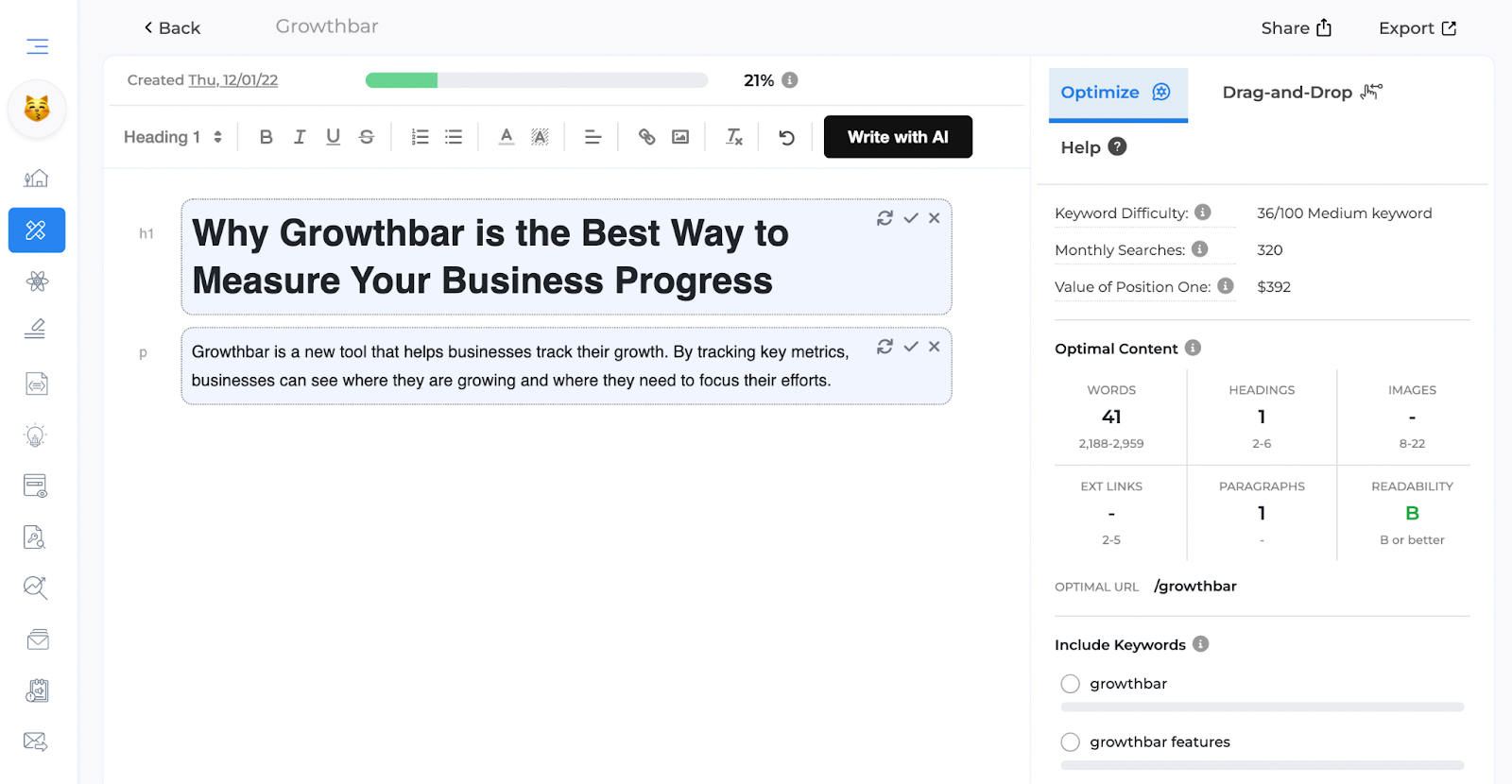Select the highlighted pencil-ruler sidebar icon
The image size is (1512, 784).
[x=37, y=230]
